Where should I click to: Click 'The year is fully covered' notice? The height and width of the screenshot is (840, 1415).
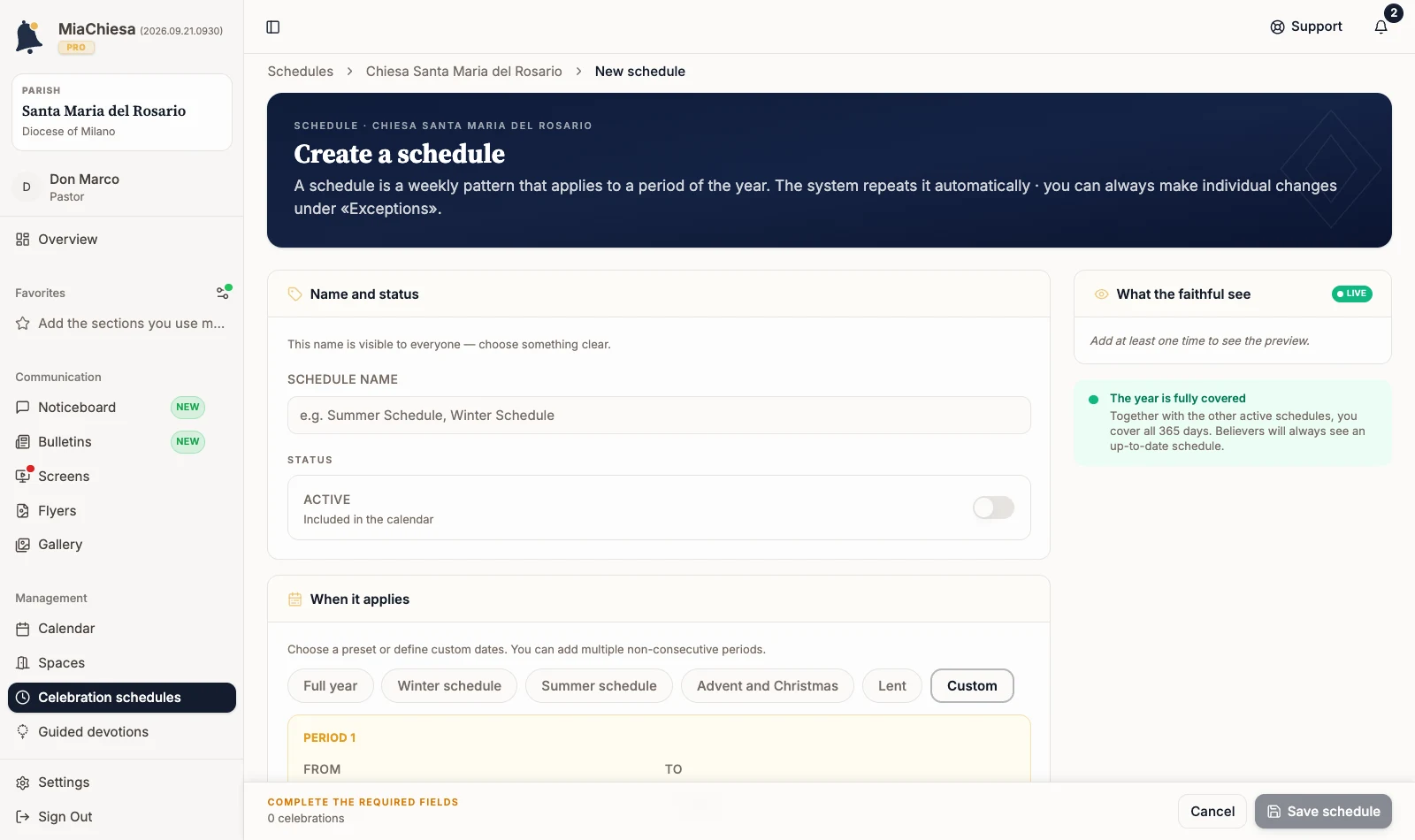pos(1233,423)
